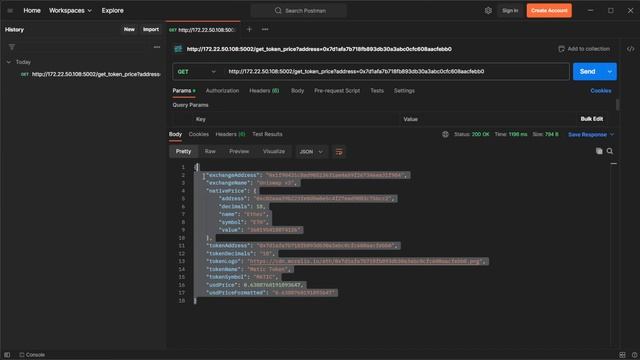
Task: Switch to the Params tab
Action: pos(184,91)
